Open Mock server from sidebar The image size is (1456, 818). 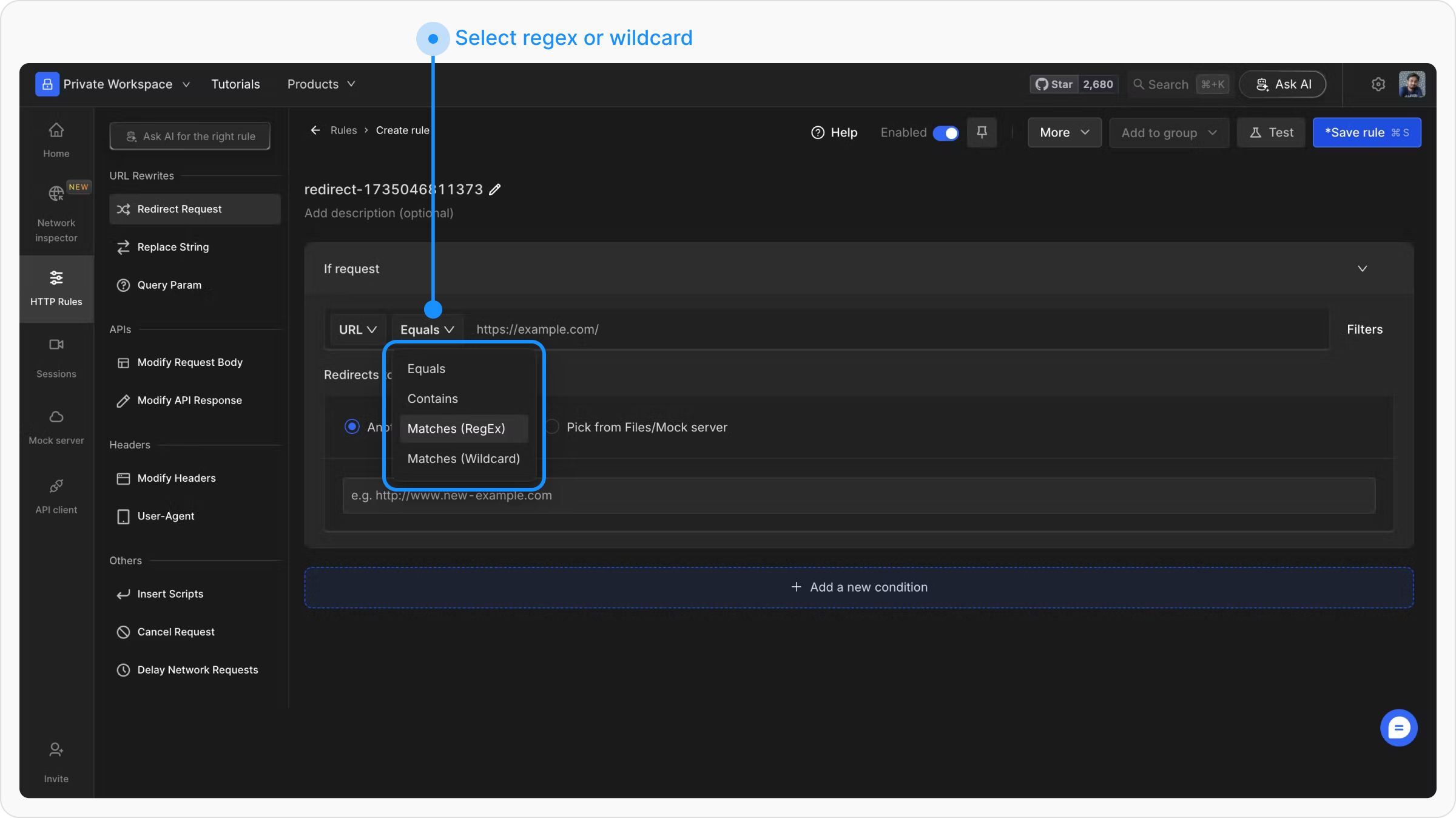56,427
